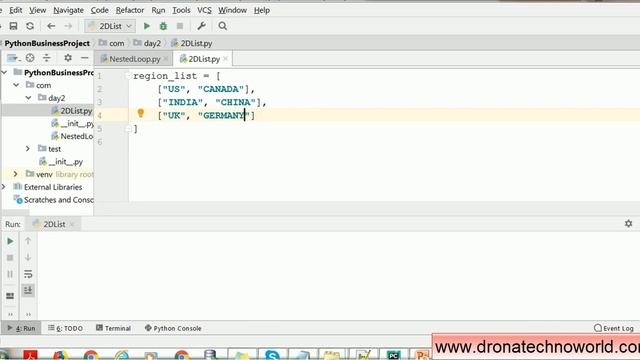Hide the Project panel with minus icon
Image resolution: width=640 pixels, height=360 pixels.
coord(84,58)
